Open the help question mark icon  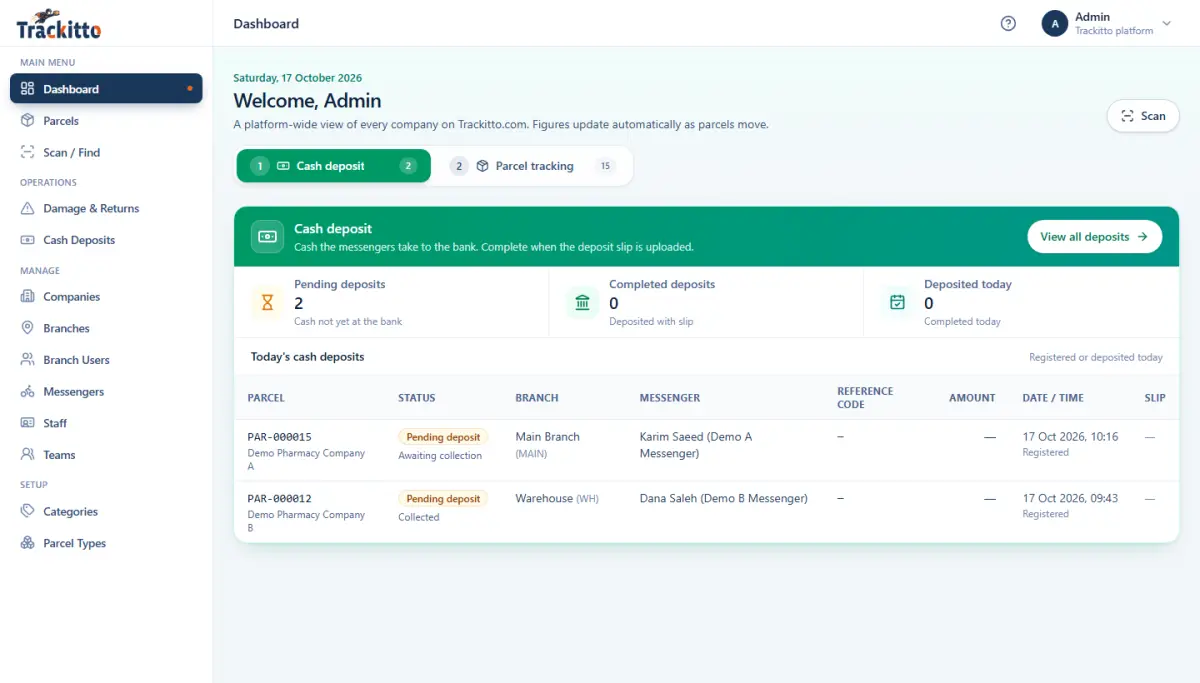click(x=1008, y=24)
